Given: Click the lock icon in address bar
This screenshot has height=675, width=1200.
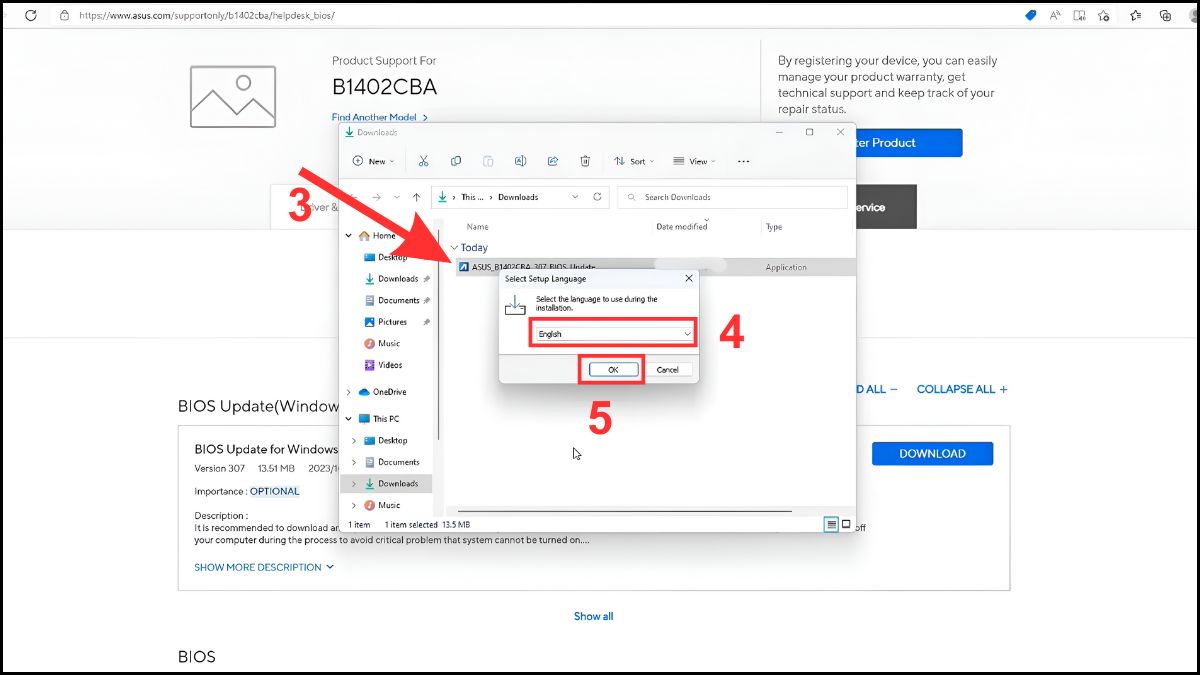Looking at the screenshot, I should (65, 15).
